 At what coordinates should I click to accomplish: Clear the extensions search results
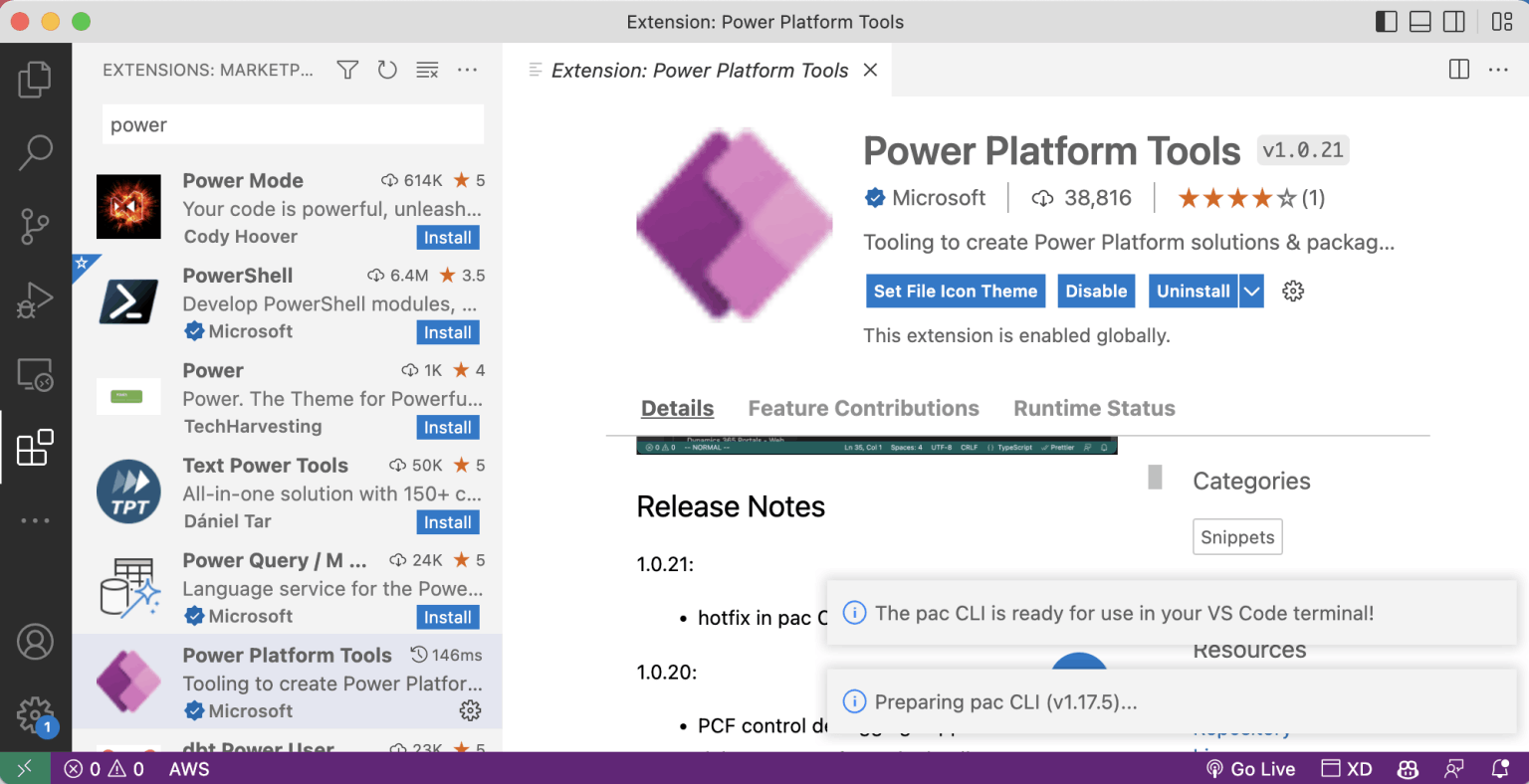(427, 70)
